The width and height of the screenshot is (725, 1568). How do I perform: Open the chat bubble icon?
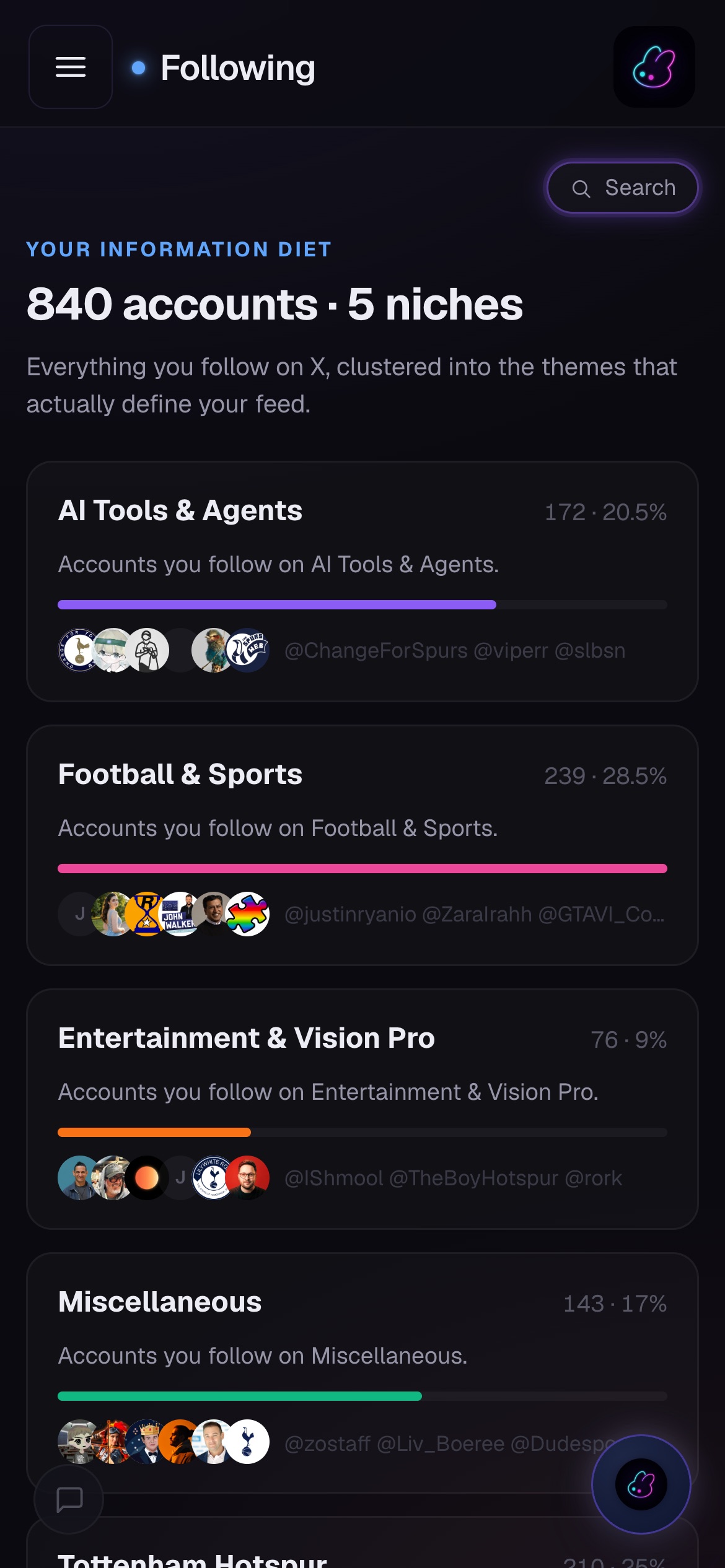pyautogui.click(x=69, y=1499)
